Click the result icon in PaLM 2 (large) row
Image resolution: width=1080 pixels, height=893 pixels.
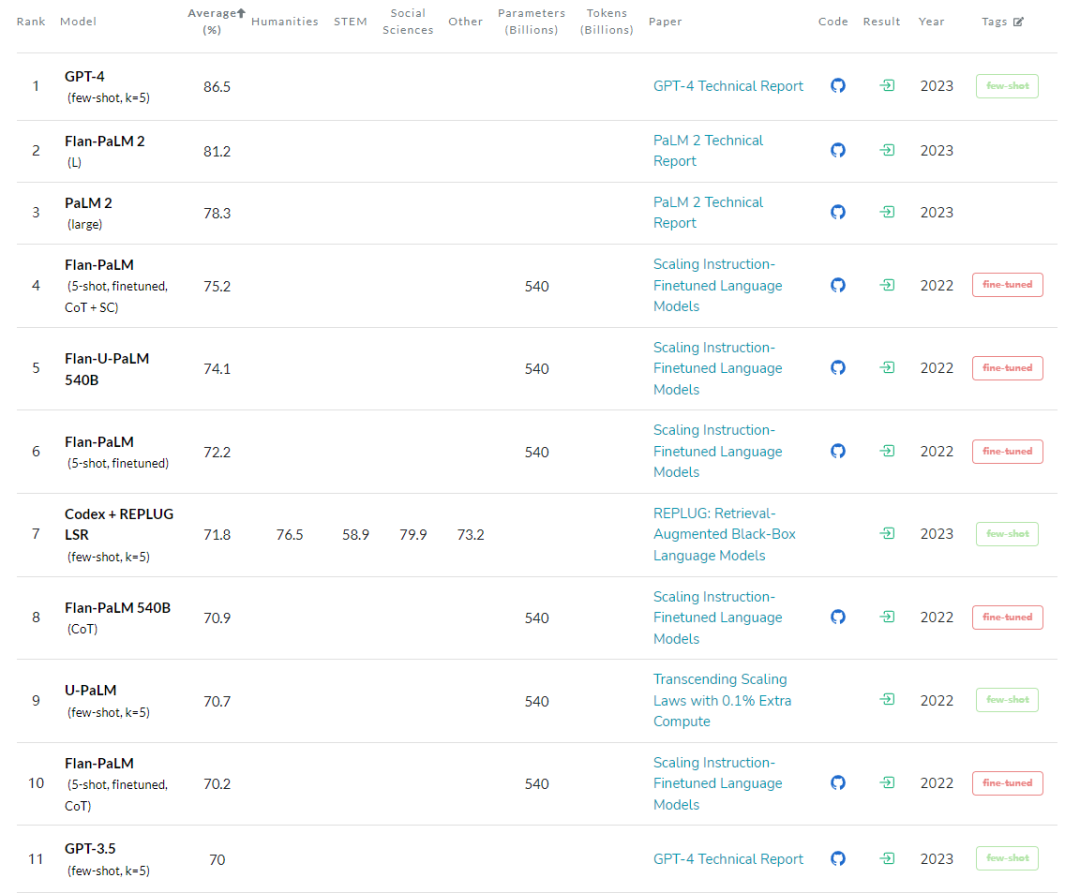(887, 212)
